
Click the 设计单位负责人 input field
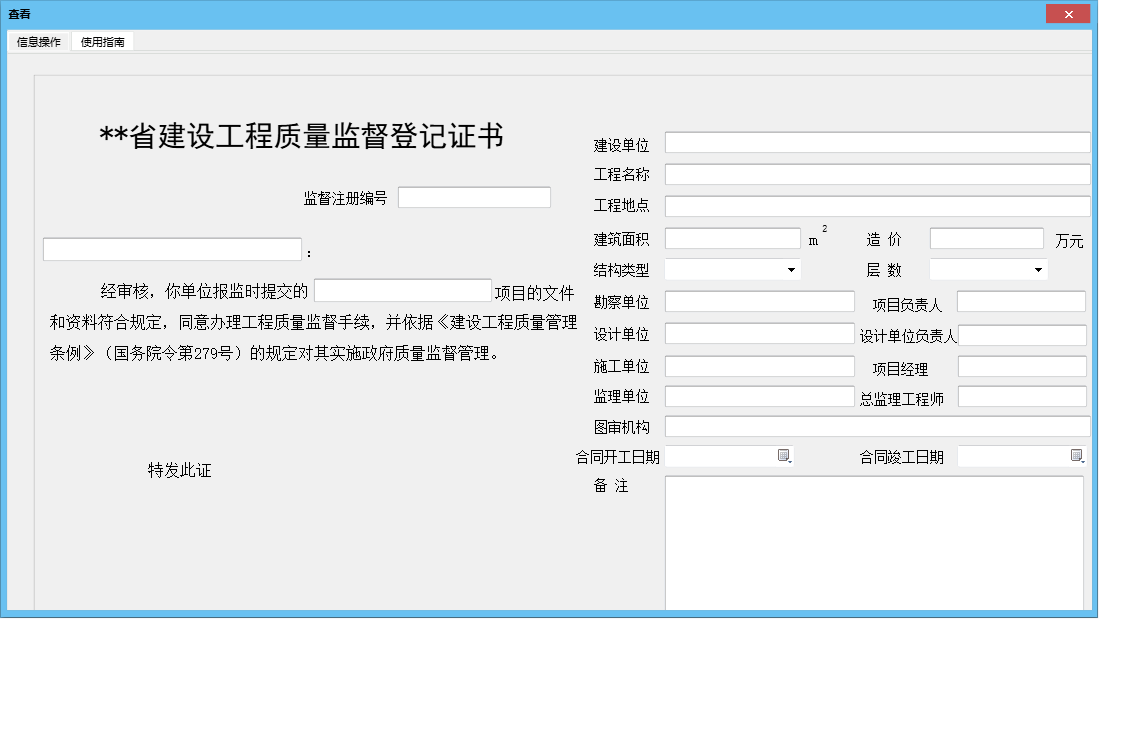coord(1021,334)
